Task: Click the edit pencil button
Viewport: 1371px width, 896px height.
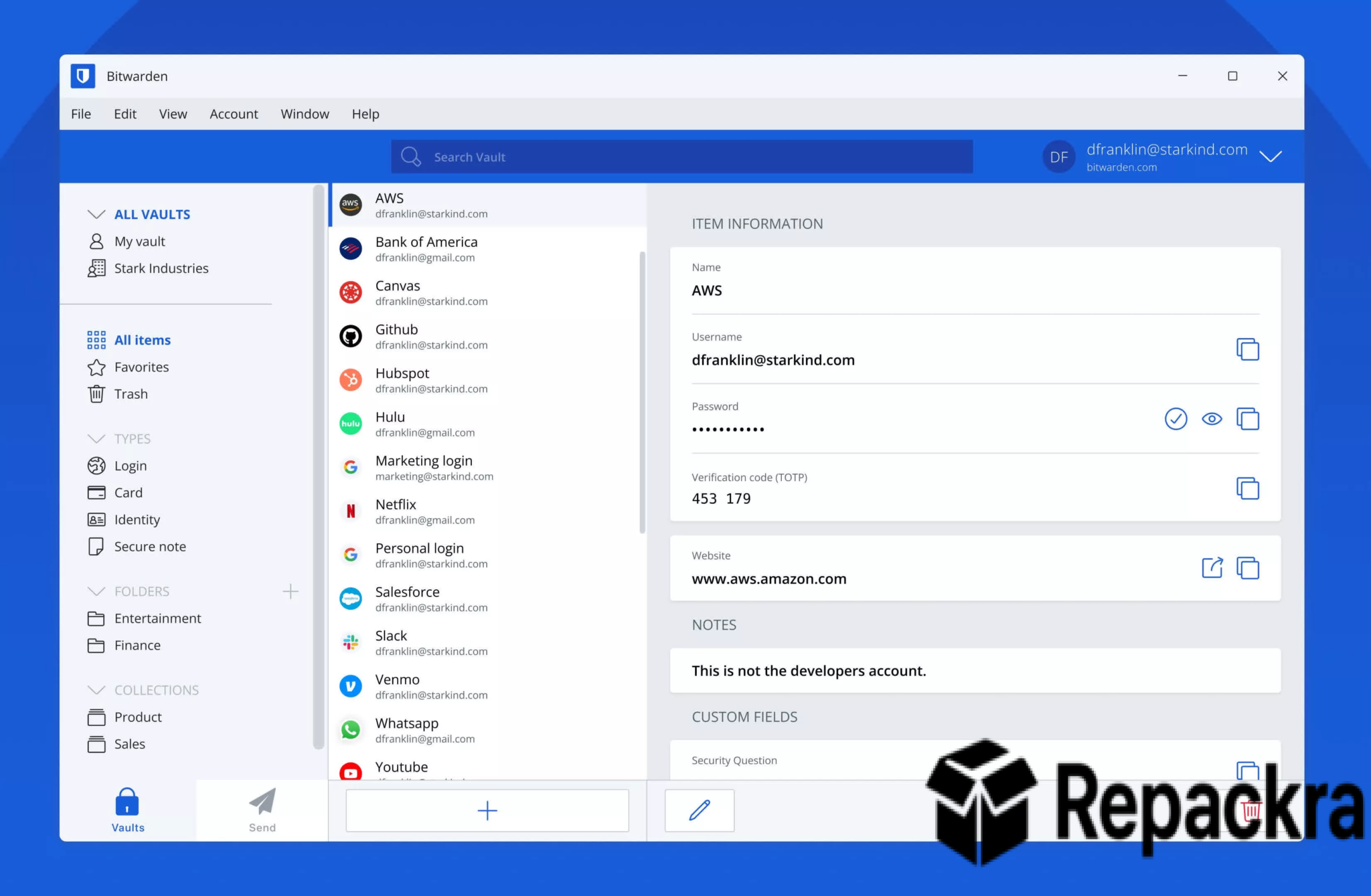Action: tap(700, 810)
